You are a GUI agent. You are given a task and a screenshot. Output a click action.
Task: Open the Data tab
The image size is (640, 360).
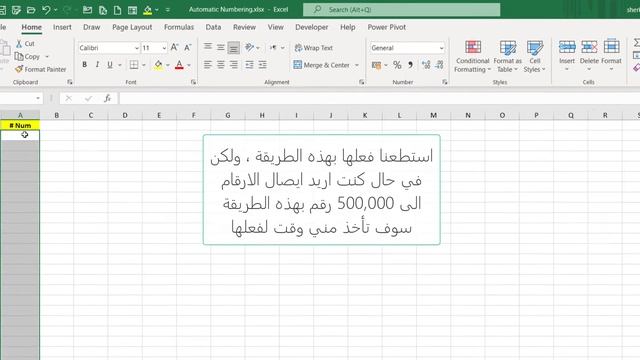pos(213,27)
